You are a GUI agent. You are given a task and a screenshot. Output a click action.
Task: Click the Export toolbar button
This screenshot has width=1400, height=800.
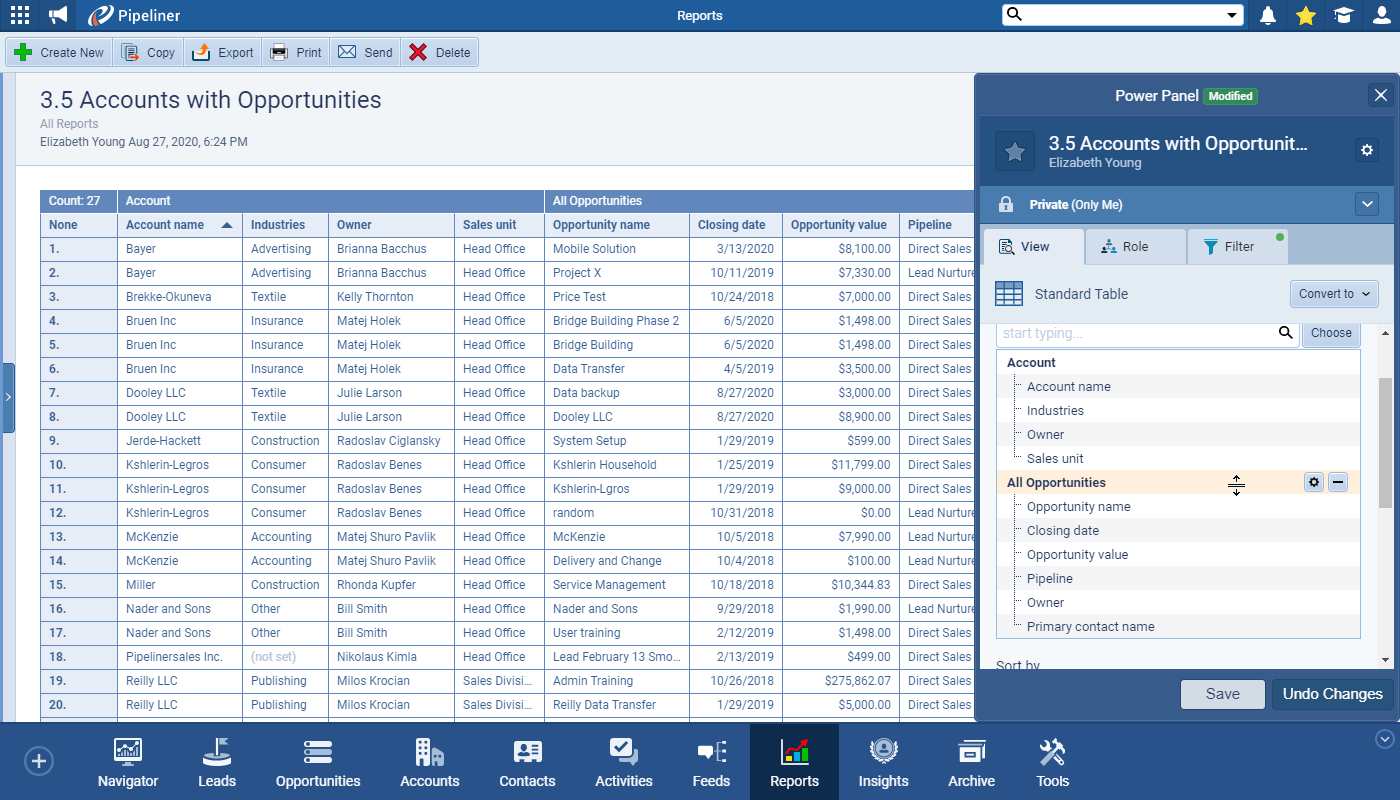[x=223, y=52]
